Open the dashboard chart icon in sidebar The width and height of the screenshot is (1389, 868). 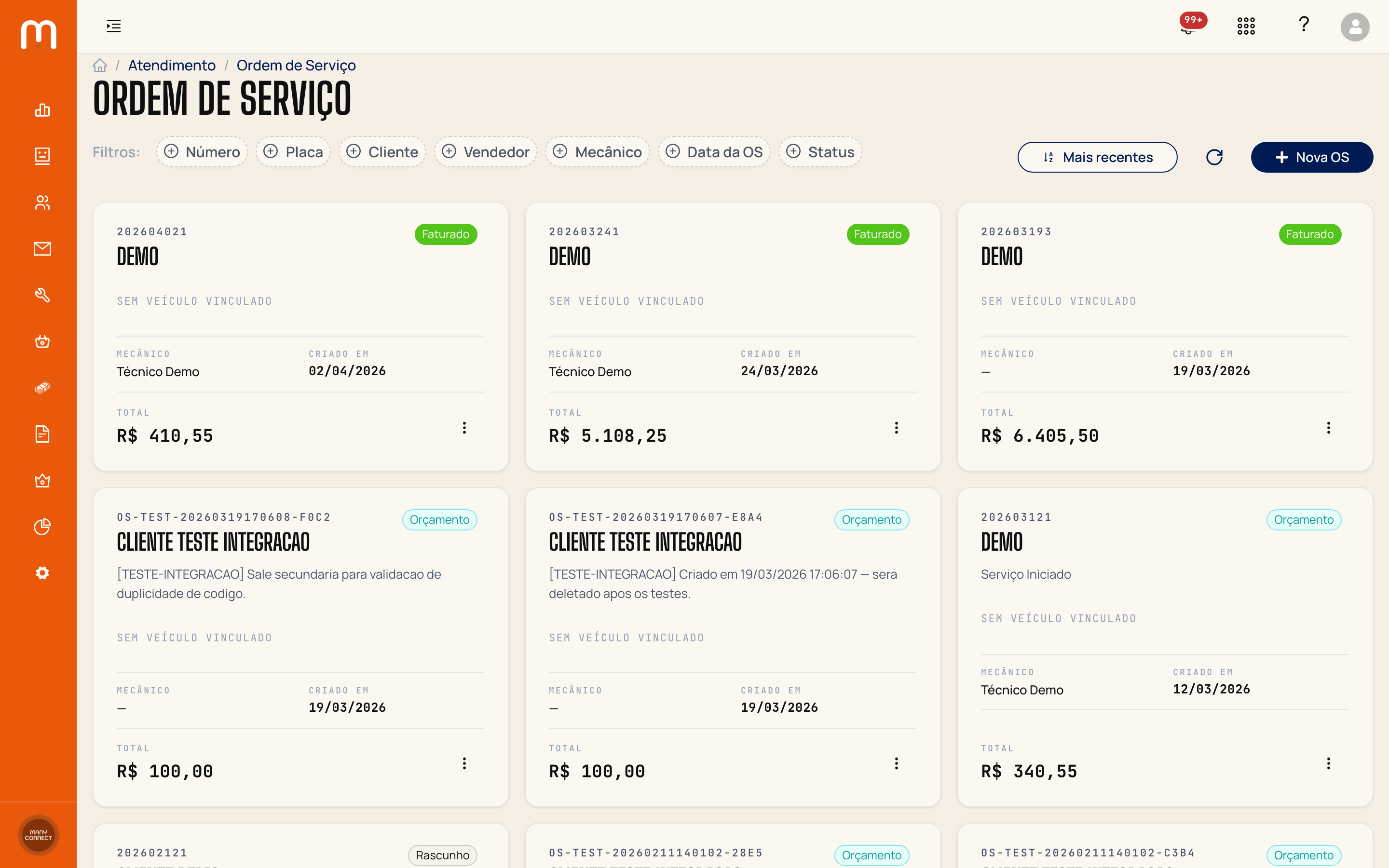pyautogui.click(x=42, y=109)
